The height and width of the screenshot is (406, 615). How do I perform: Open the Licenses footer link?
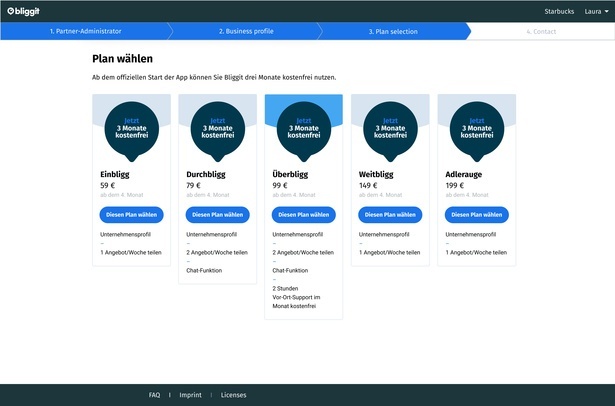(233, 395)
